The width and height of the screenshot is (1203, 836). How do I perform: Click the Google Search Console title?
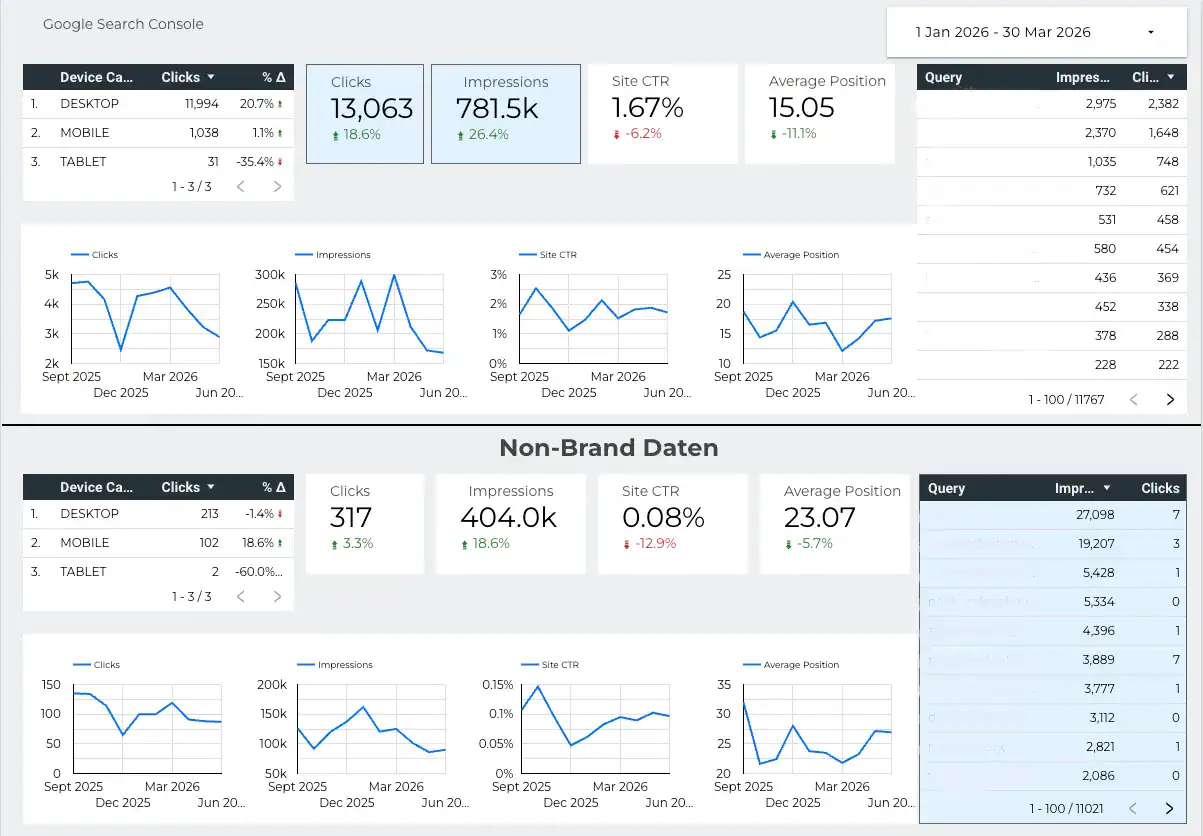click(x=123, y=24)
